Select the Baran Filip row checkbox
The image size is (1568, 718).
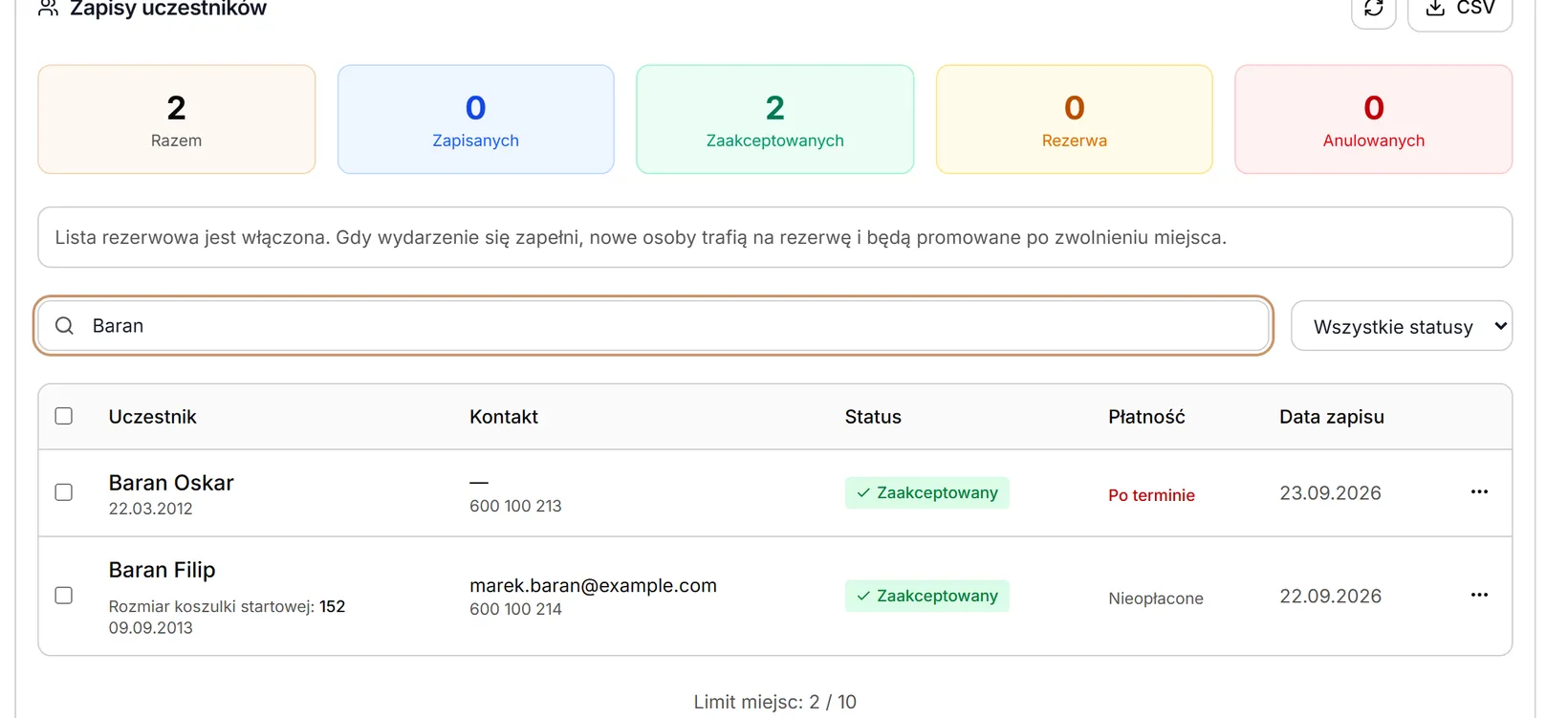coord(64,596)
